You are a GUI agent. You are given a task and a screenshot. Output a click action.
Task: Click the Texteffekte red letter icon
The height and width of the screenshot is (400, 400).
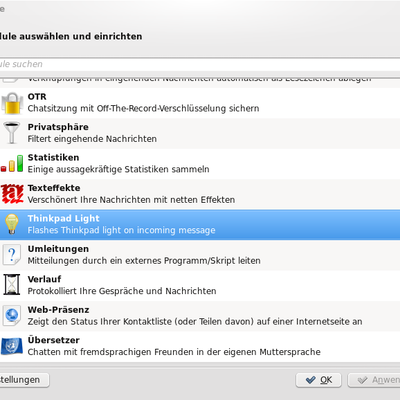[x=12, y=194]
